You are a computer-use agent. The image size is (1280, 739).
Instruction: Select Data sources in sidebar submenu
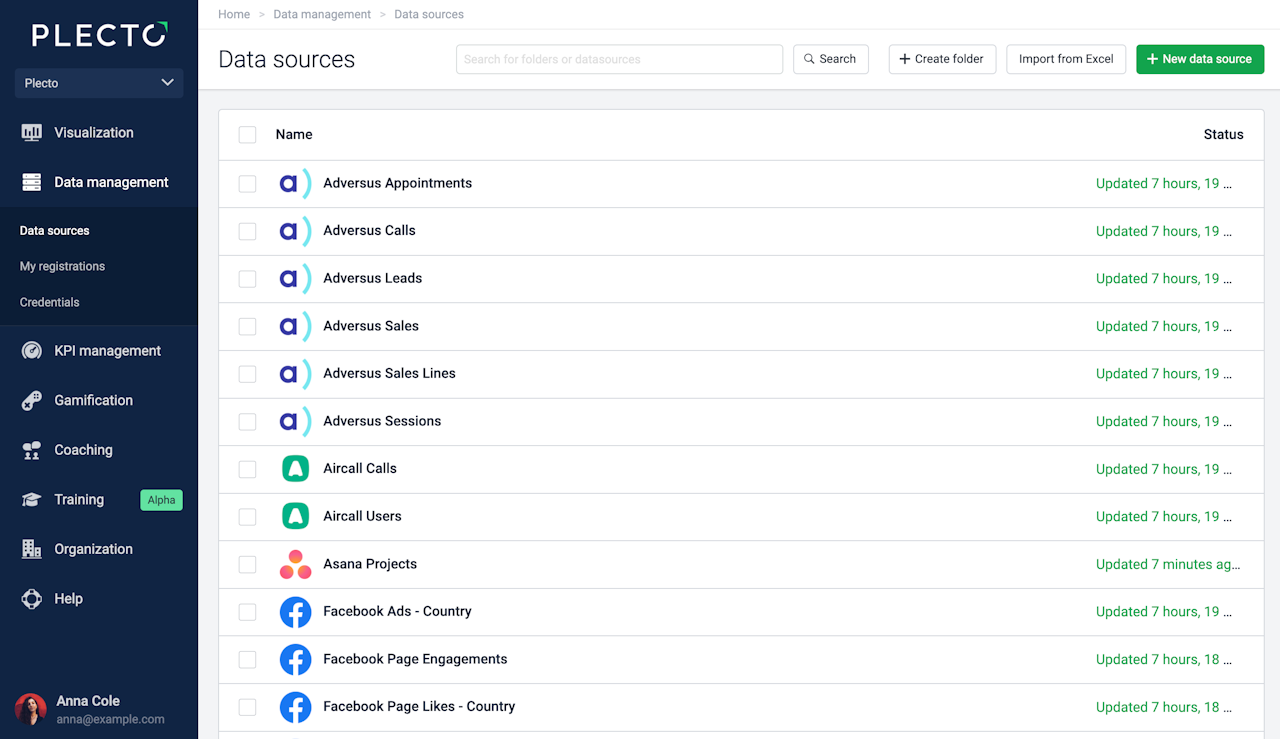[x=55, y=231]
